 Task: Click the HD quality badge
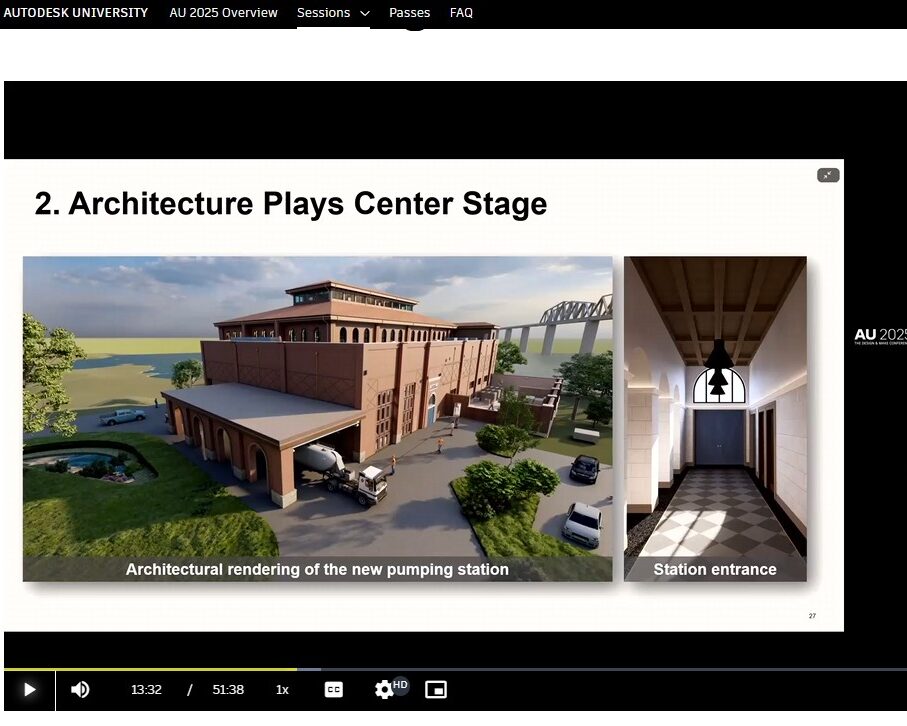(x=400, y=684)
